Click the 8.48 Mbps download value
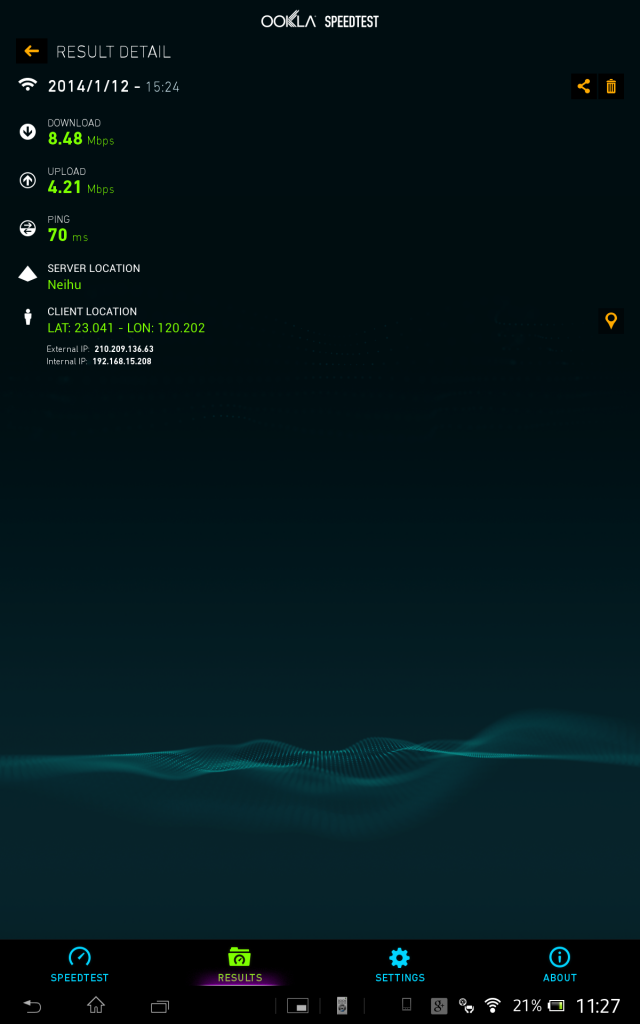 [81, 138]
